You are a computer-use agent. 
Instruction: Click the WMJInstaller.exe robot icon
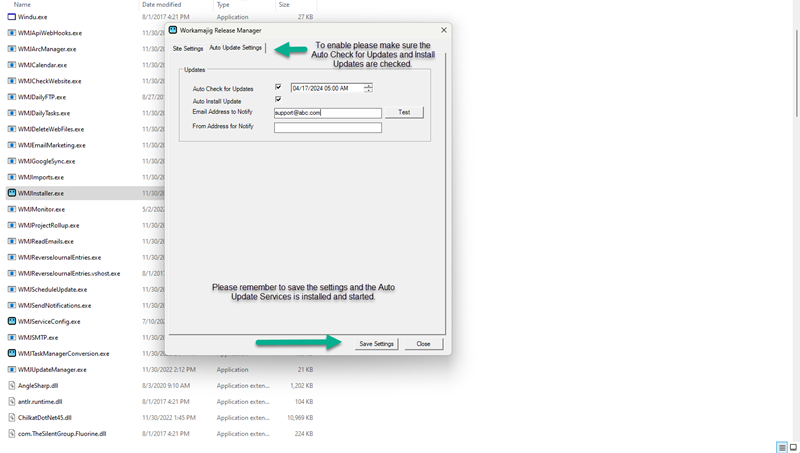tap(12, 193)
